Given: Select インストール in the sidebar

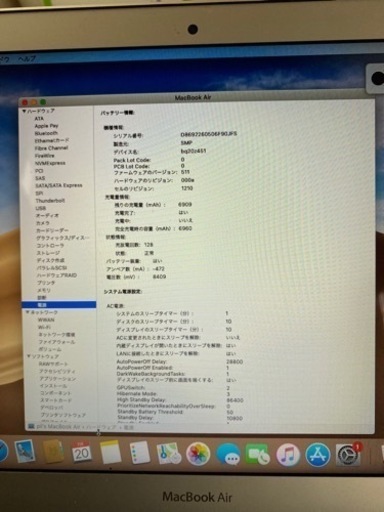Looking at the screenshot, I should tap(53, 386).
